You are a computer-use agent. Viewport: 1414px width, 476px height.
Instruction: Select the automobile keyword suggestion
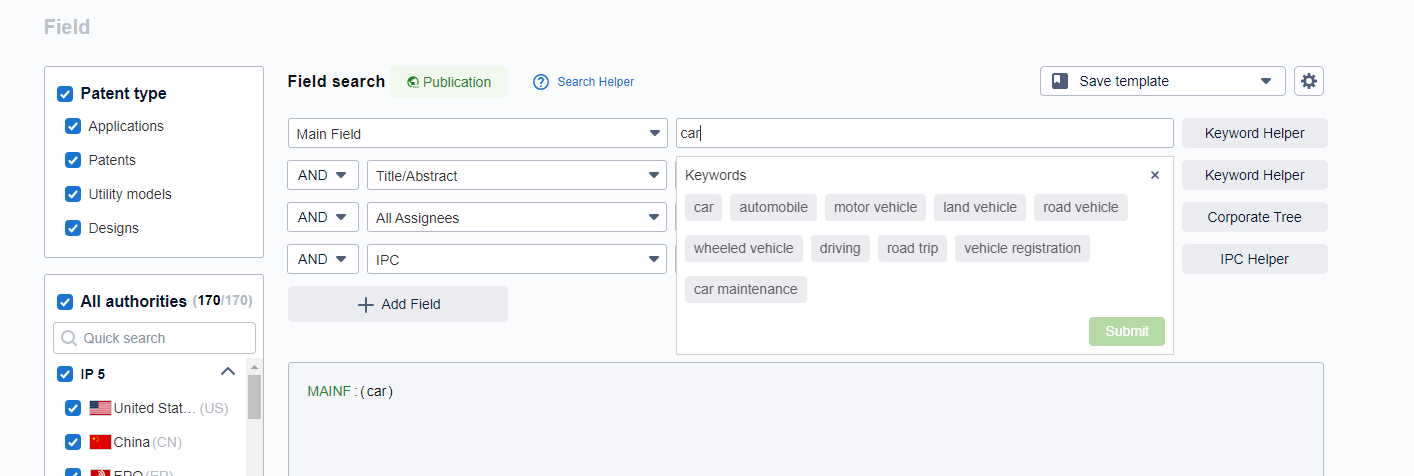773,207
